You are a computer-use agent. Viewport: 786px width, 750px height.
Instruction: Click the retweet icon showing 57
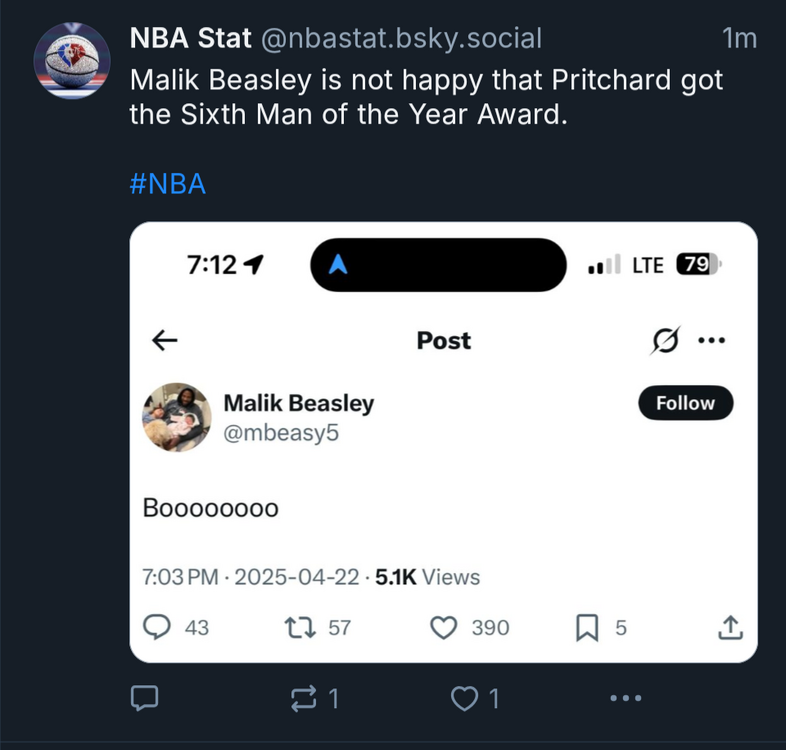pos(298,627)
